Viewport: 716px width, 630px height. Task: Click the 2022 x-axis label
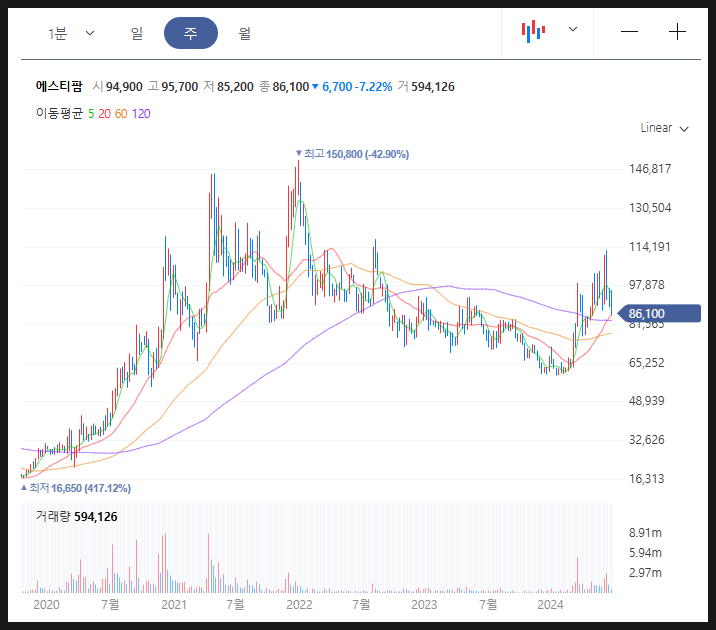pyautogui.click(x=299, y=605)
